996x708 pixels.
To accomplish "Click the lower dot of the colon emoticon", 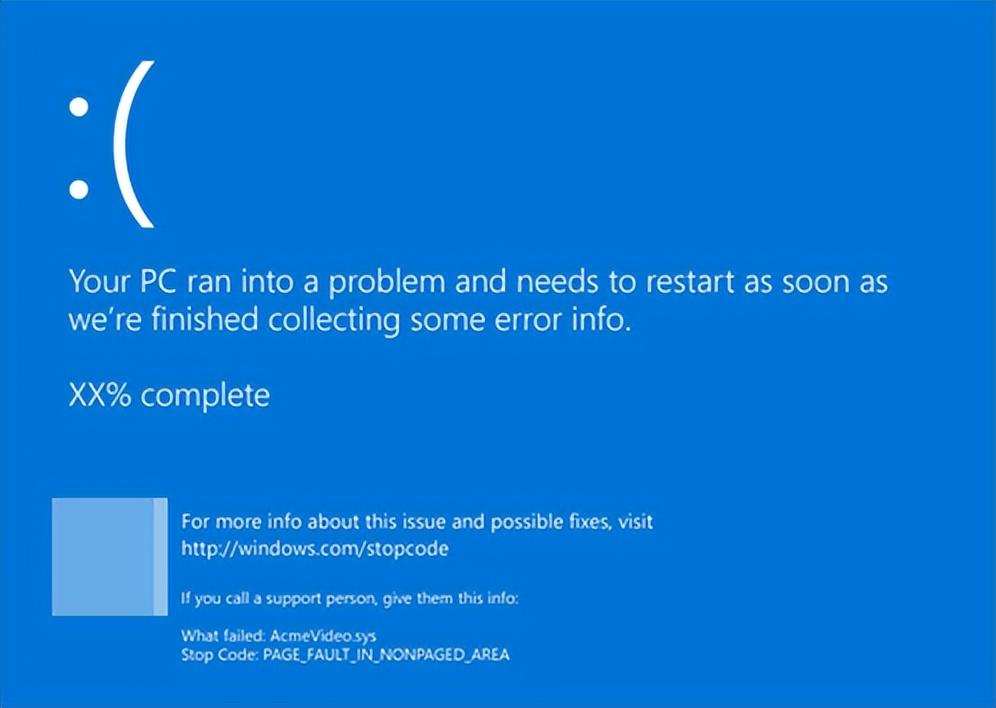I will click(79, 189).
